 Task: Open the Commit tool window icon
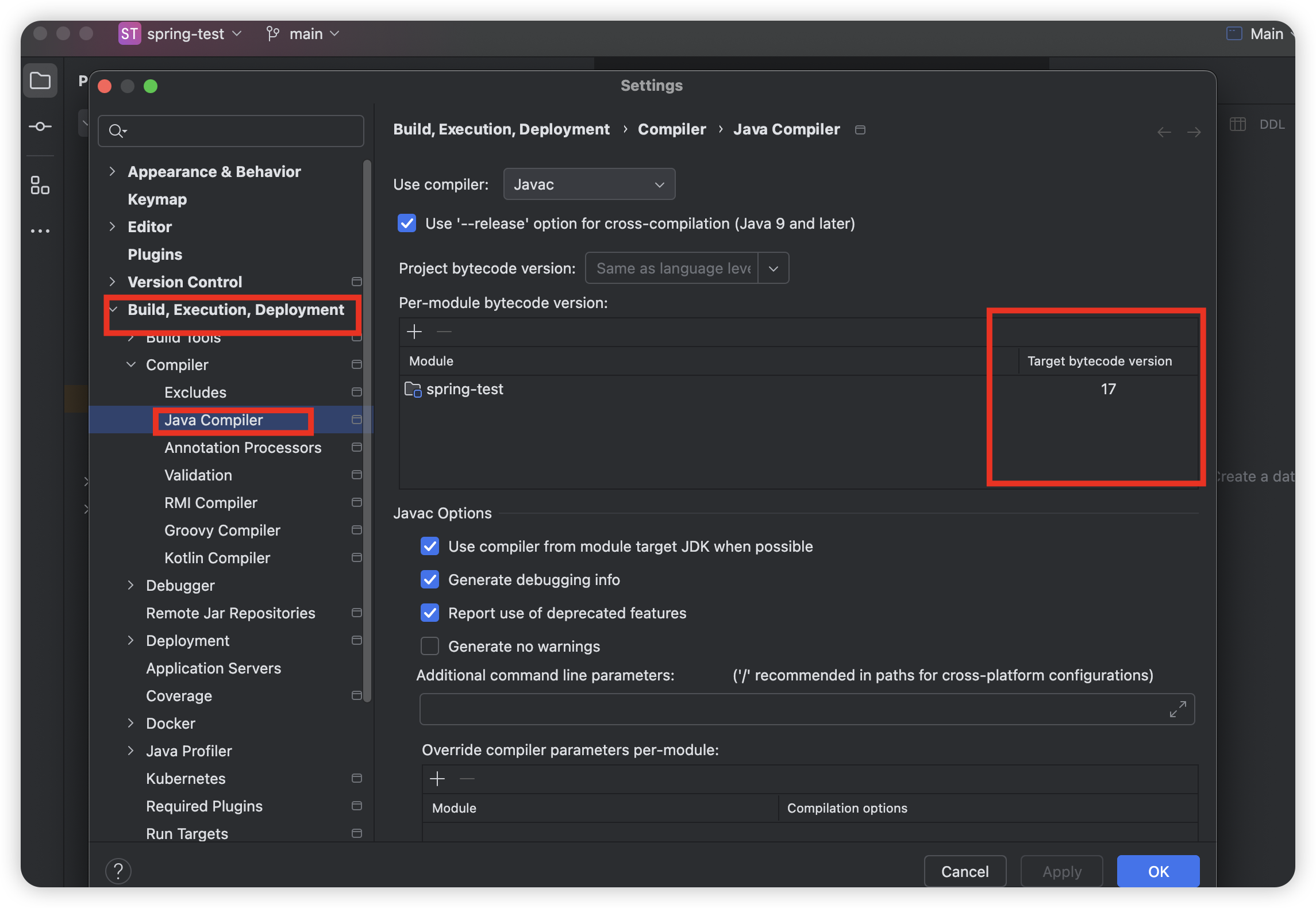coord(40,126)
